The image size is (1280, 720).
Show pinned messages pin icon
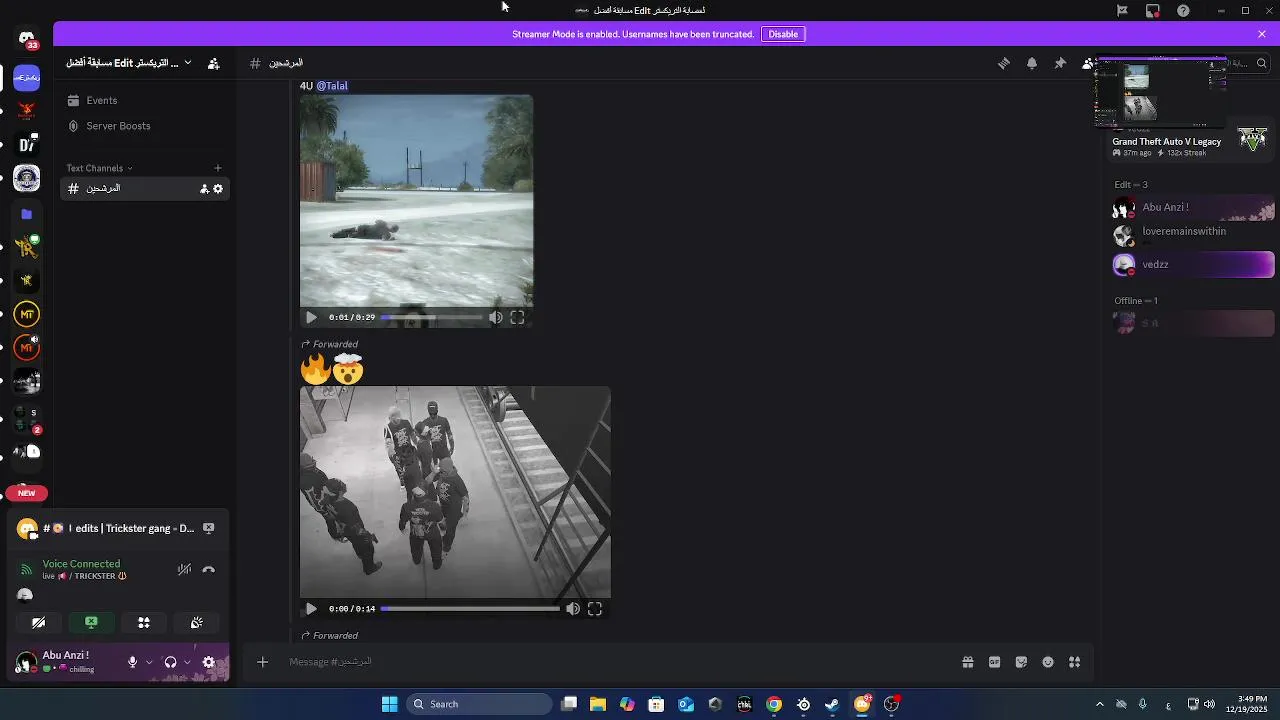tap(1060, 63)
